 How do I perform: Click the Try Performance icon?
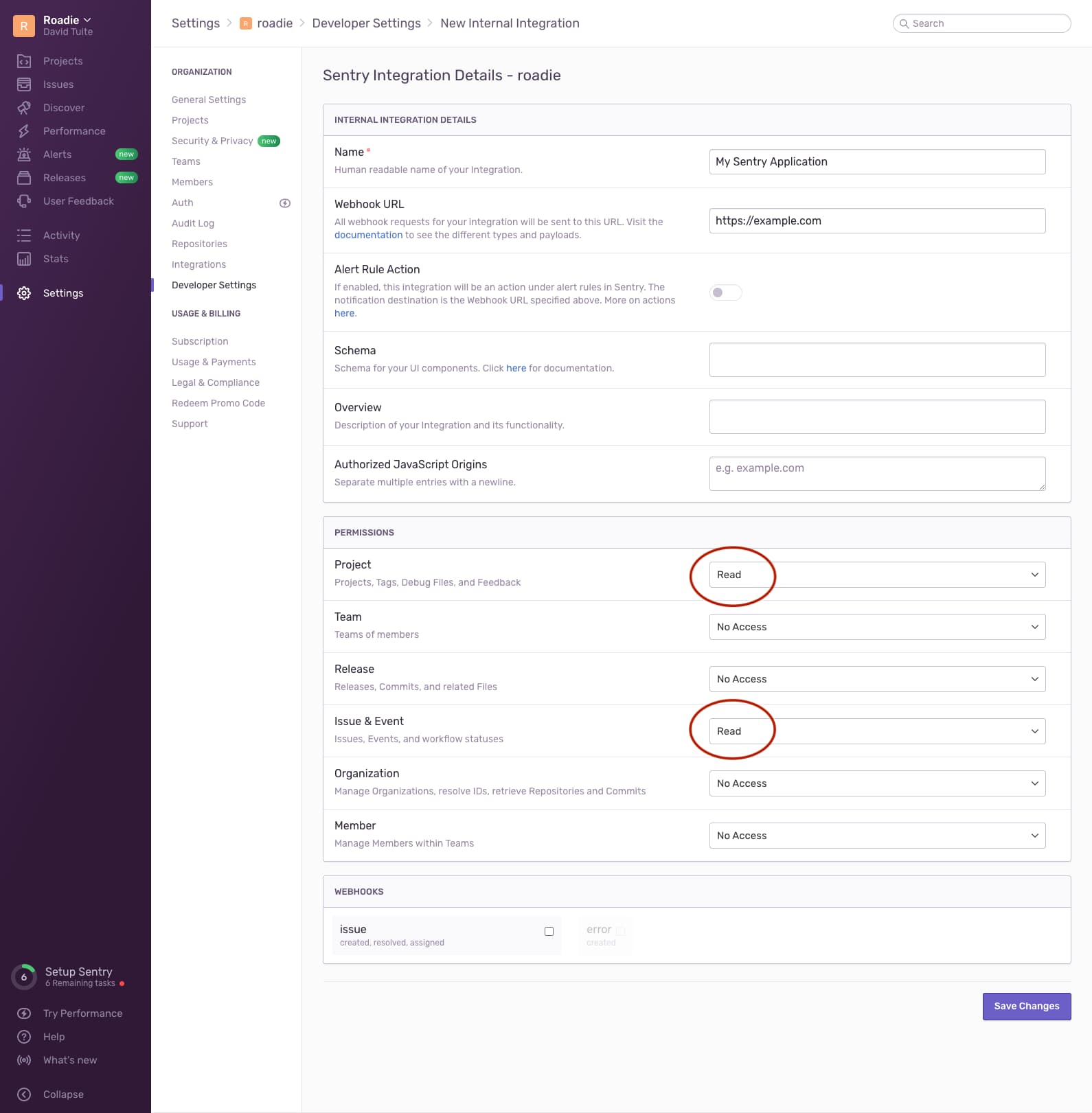click(x=24, y=1013)
